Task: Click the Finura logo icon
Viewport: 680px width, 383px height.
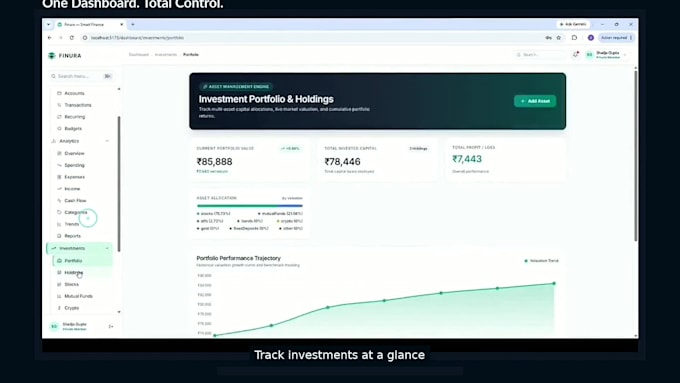Action: pyautogui.click(x=52, y=56)
